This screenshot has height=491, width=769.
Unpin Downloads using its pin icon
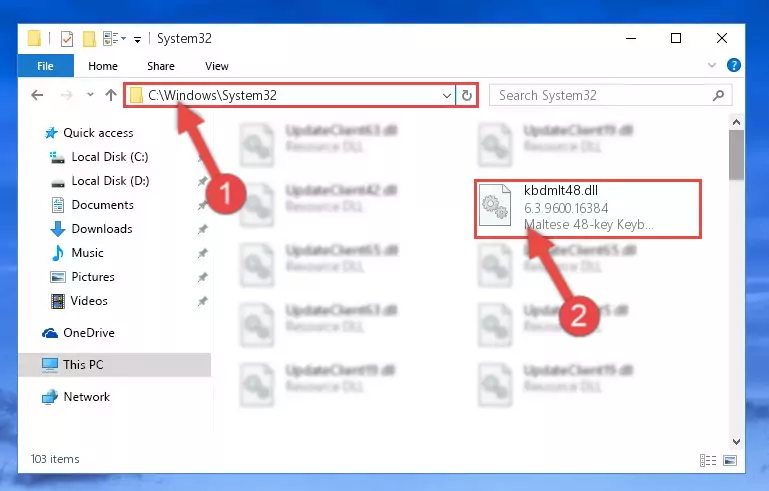(202, 229)
